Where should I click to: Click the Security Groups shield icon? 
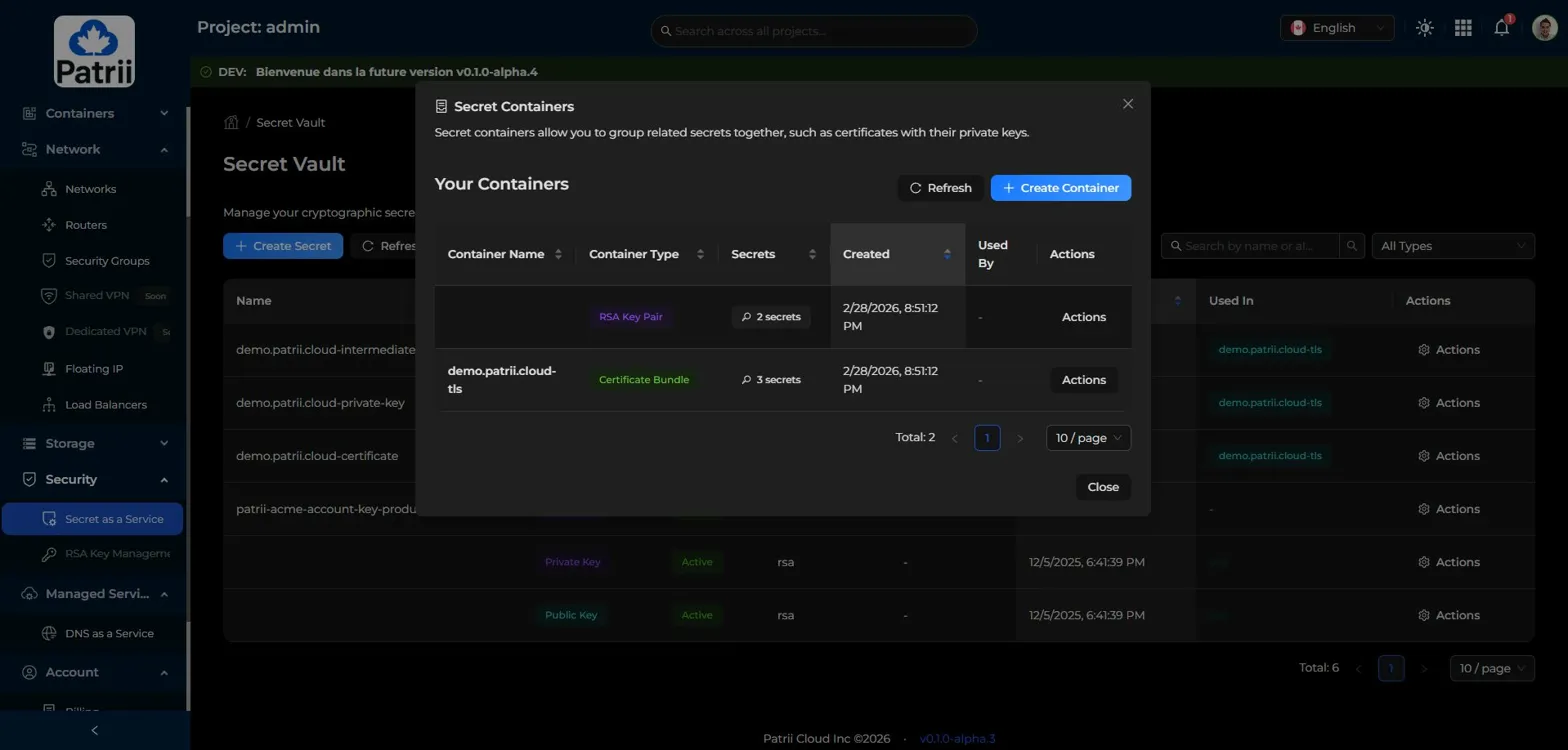click(48, 260)
